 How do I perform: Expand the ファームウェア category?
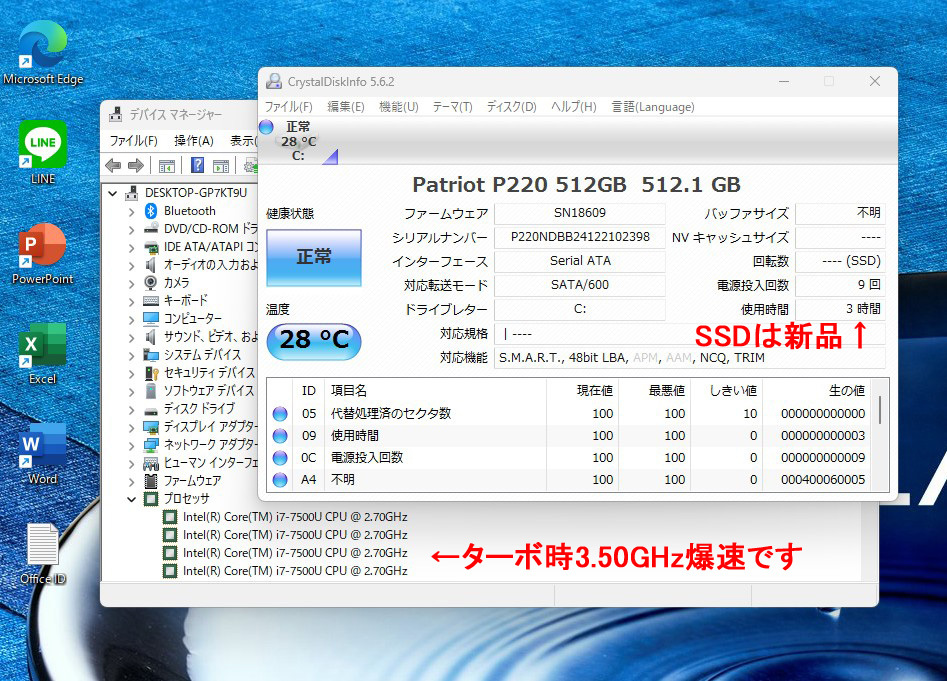[x=132, y=481]
